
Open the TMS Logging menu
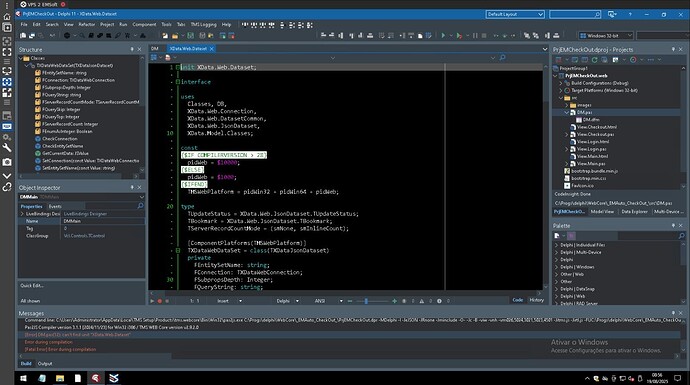click(x=203, y=25)
